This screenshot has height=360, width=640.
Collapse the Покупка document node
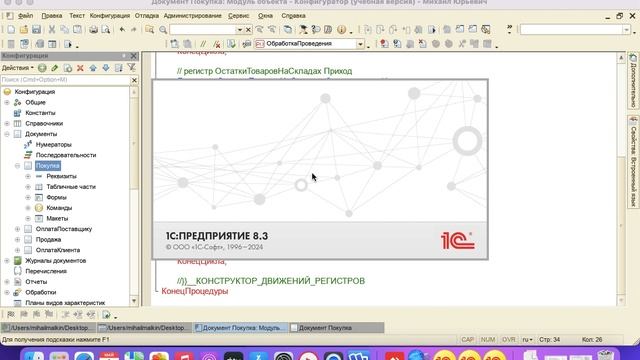pos(18,166)
